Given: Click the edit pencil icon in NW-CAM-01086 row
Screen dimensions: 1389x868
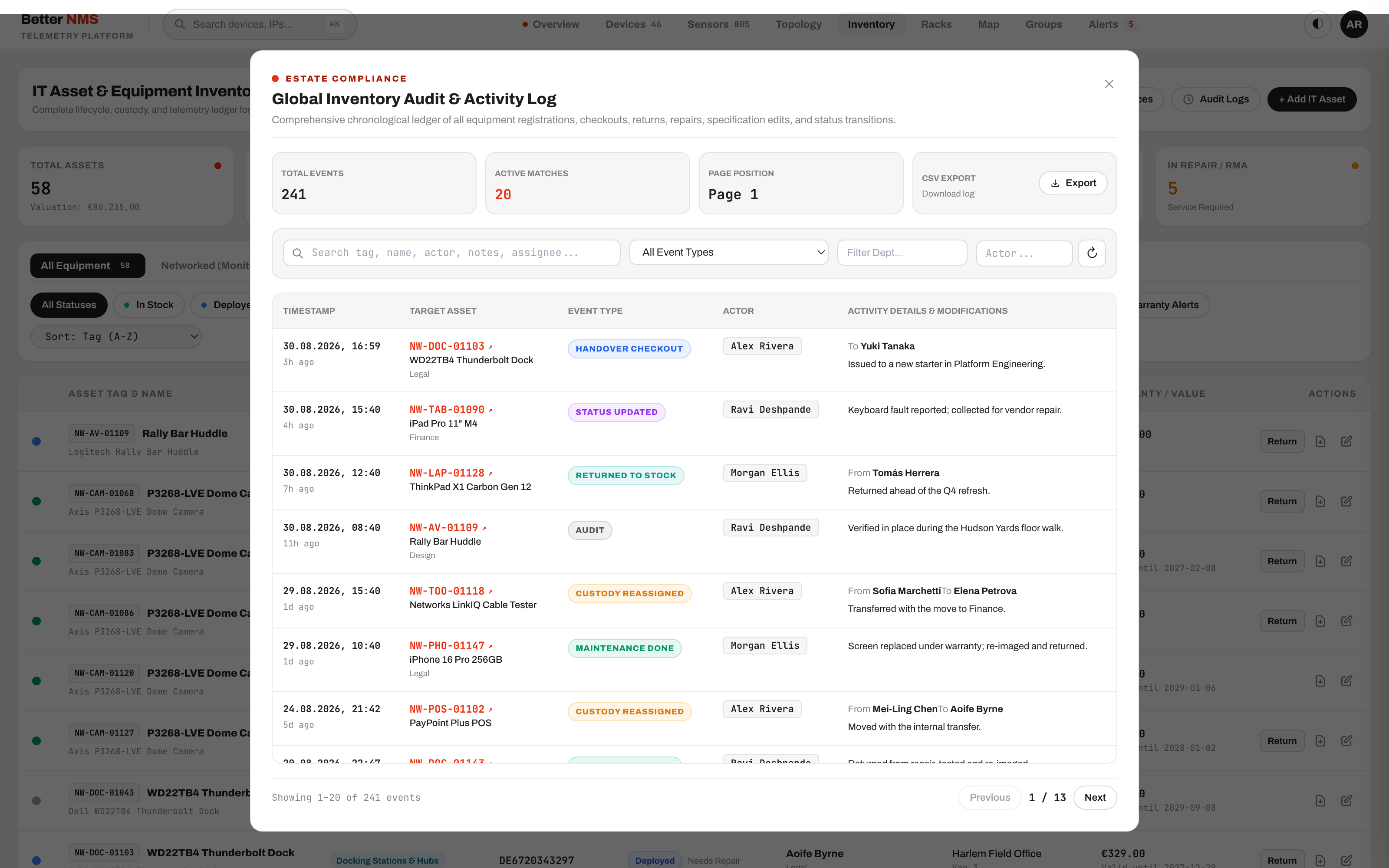Looking at the screenshot, I should click(1346, 621).
